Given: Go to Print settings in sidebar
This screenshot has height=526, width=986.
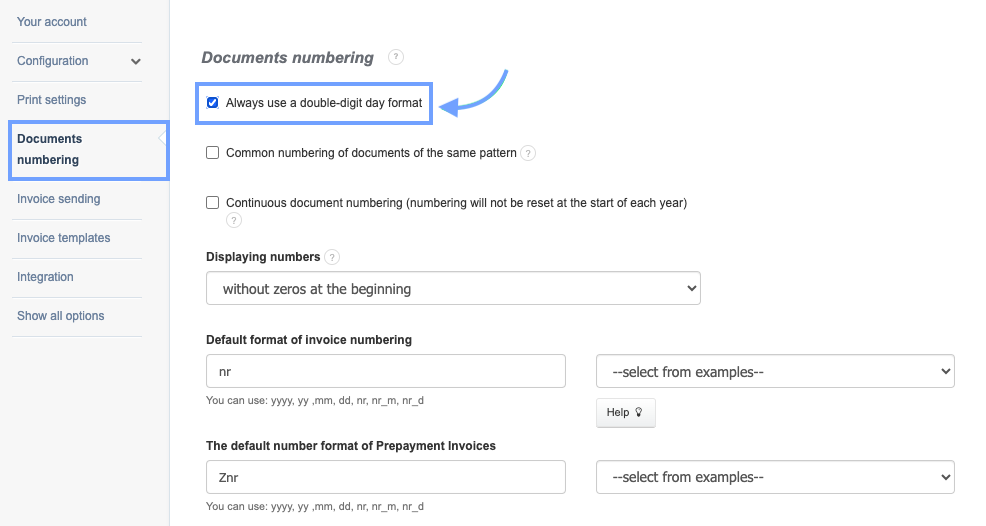Looking at the screenshot, I should pyautogui.click(x=52, y=100).
